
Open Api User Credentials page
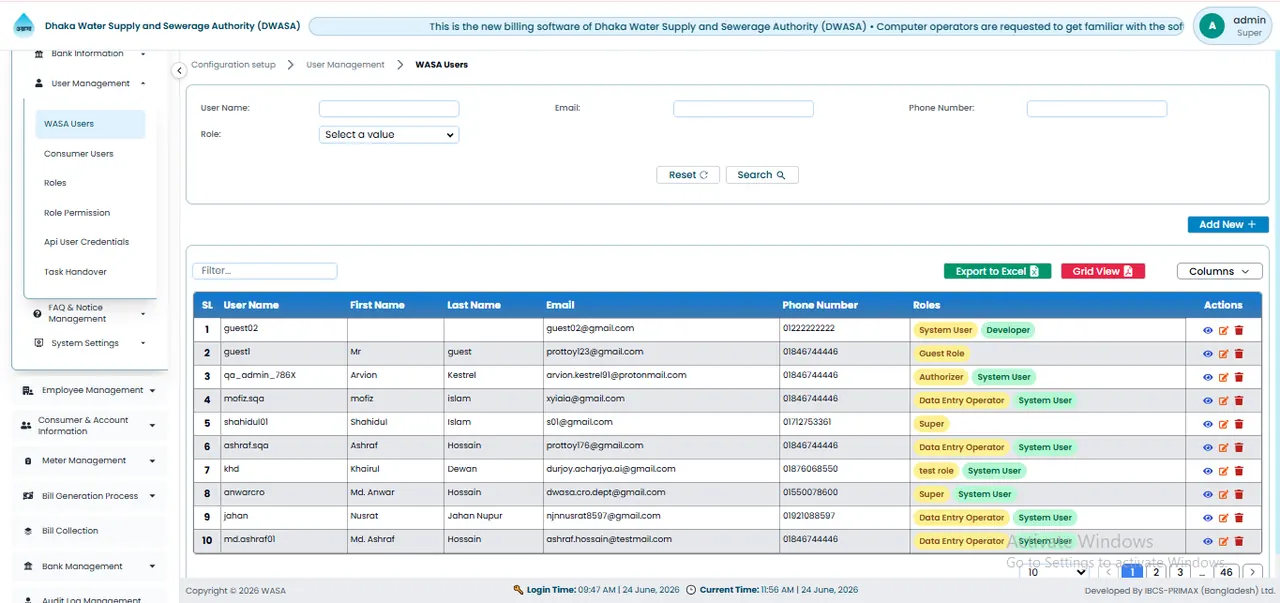tap(86, 242)
